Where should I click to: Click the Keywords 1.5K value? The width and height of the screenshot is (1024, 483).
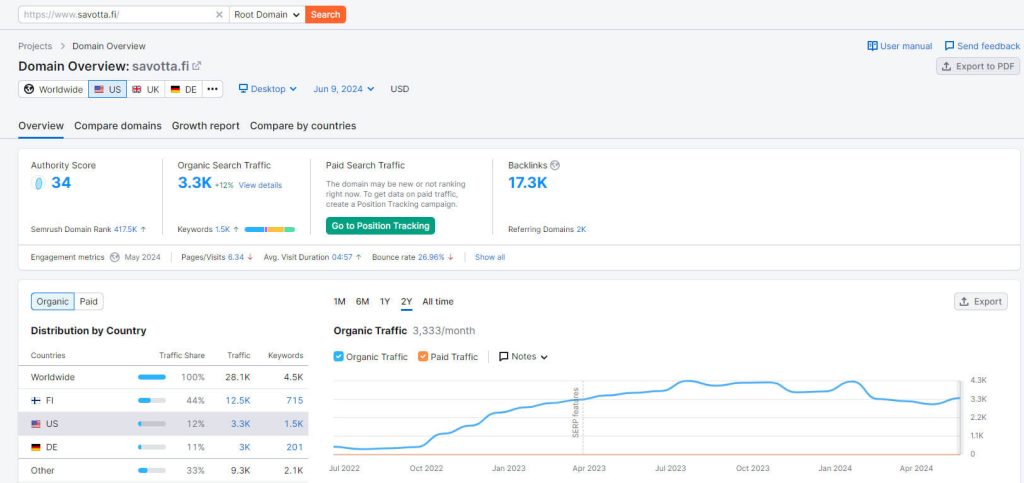(x=223, y=230)
